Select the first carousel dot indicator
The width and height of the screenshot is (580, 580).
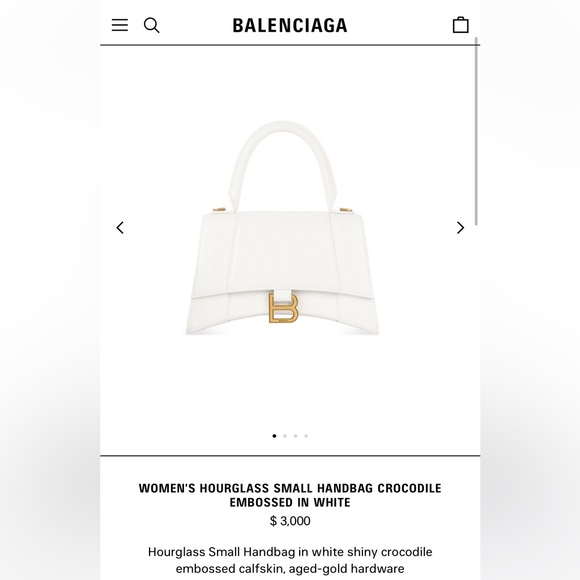click(274, 436)
